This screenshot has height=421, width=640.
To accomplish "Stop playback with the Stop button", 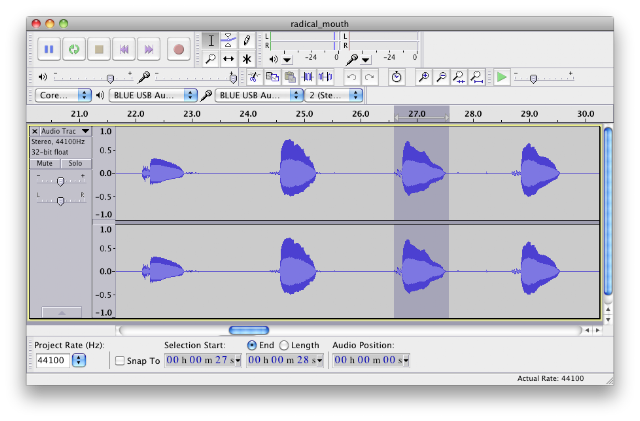I will coord(99,49).
